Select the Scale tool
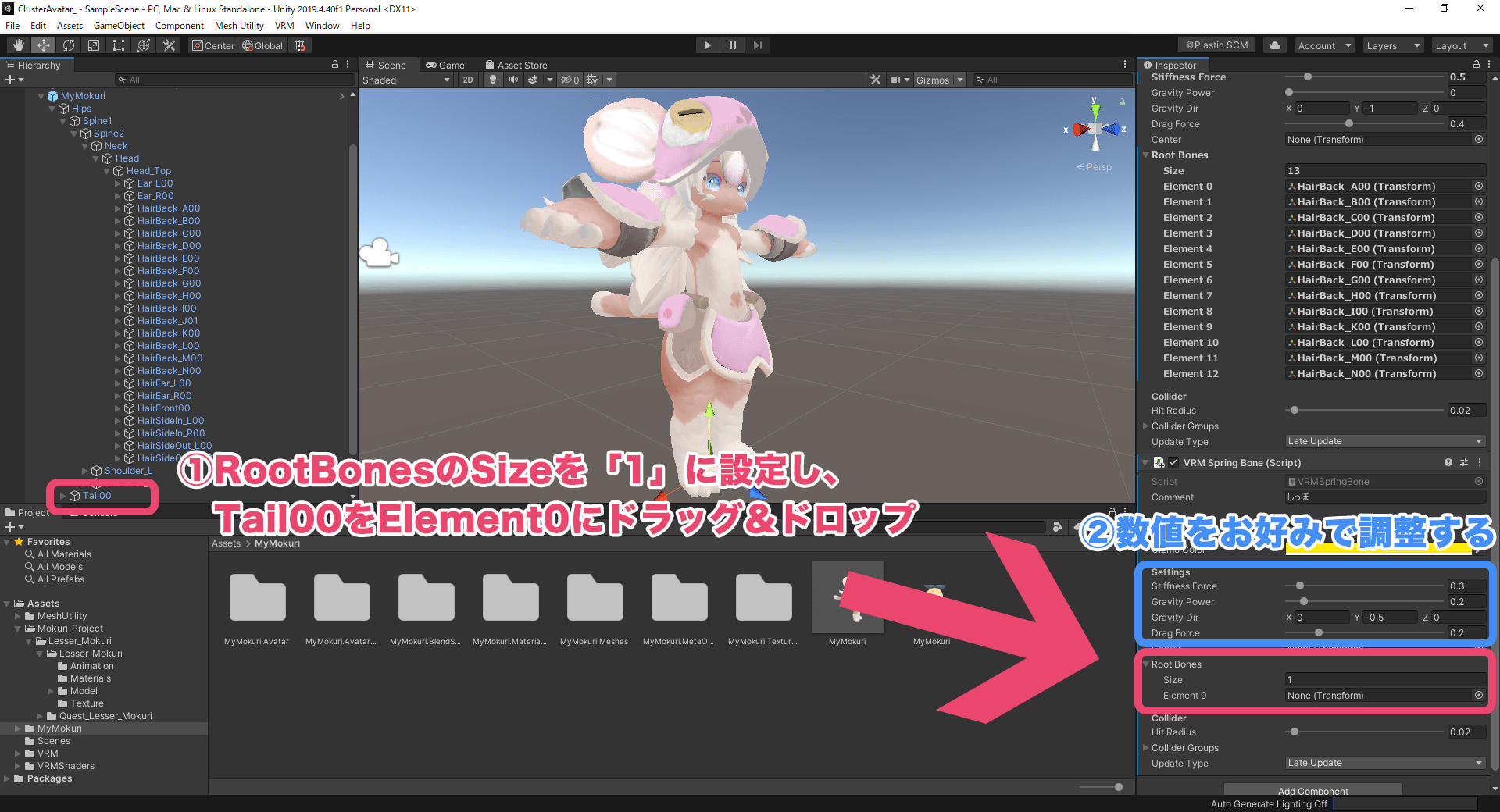This screenshot has height=812, width=1500. click(x=93, y=45)
